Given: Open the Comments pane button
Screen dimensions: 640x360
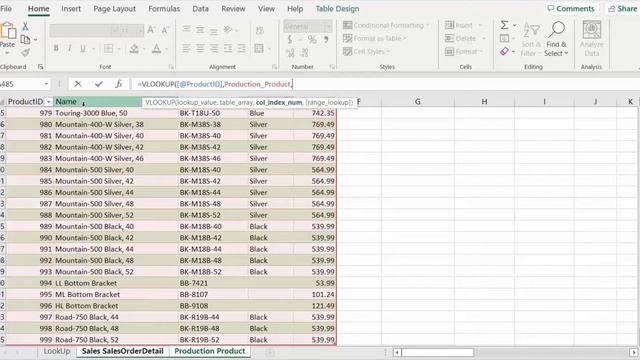Looking at the screenshot, I should click(571, 9).
